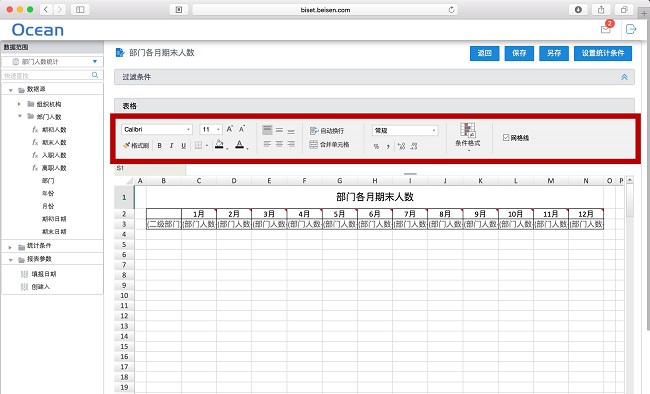Select the 年份 field
Viewport: 650px width, 394px height.
click(x=48, y=193)
